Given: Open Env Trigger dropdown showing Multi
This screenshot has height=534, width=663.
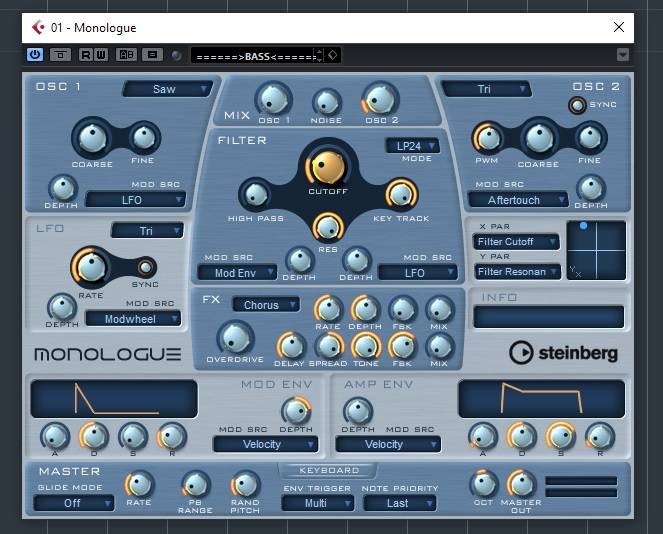Looking at the screenshot, I should tap(318, 503).
